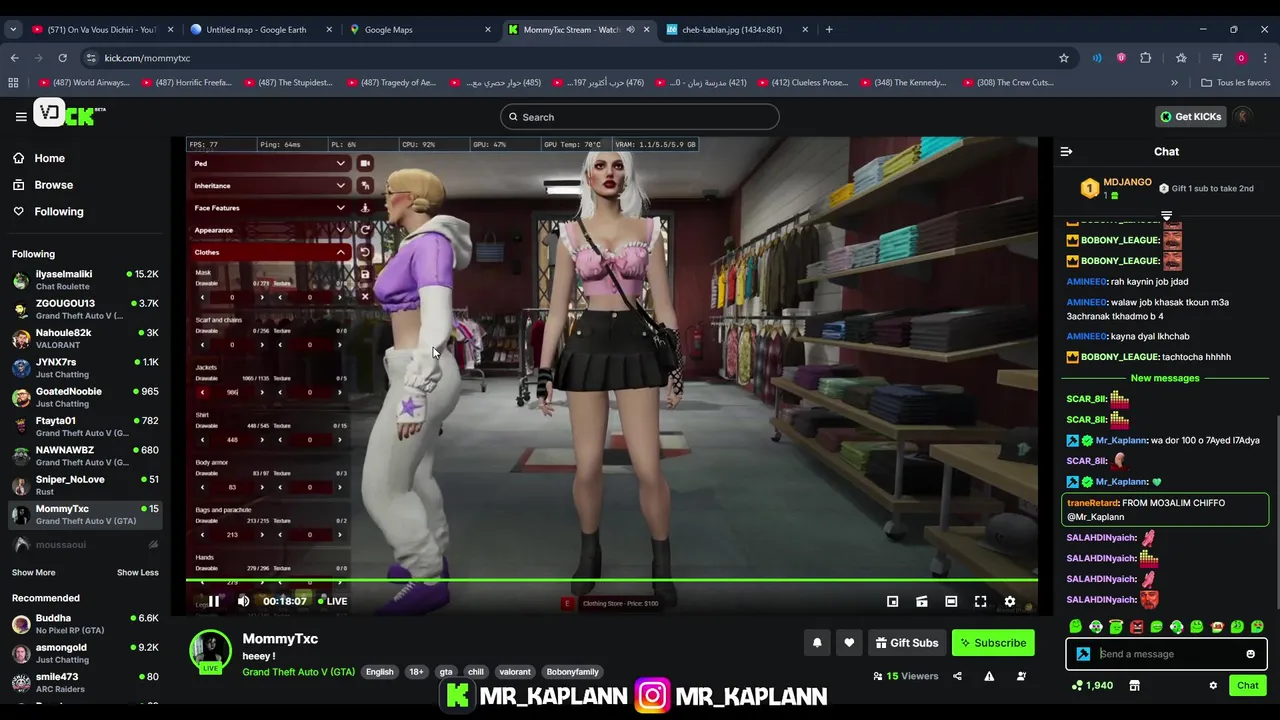
Task: Click the moderator hammer icon in chat input
Action: click(1083, 654)
